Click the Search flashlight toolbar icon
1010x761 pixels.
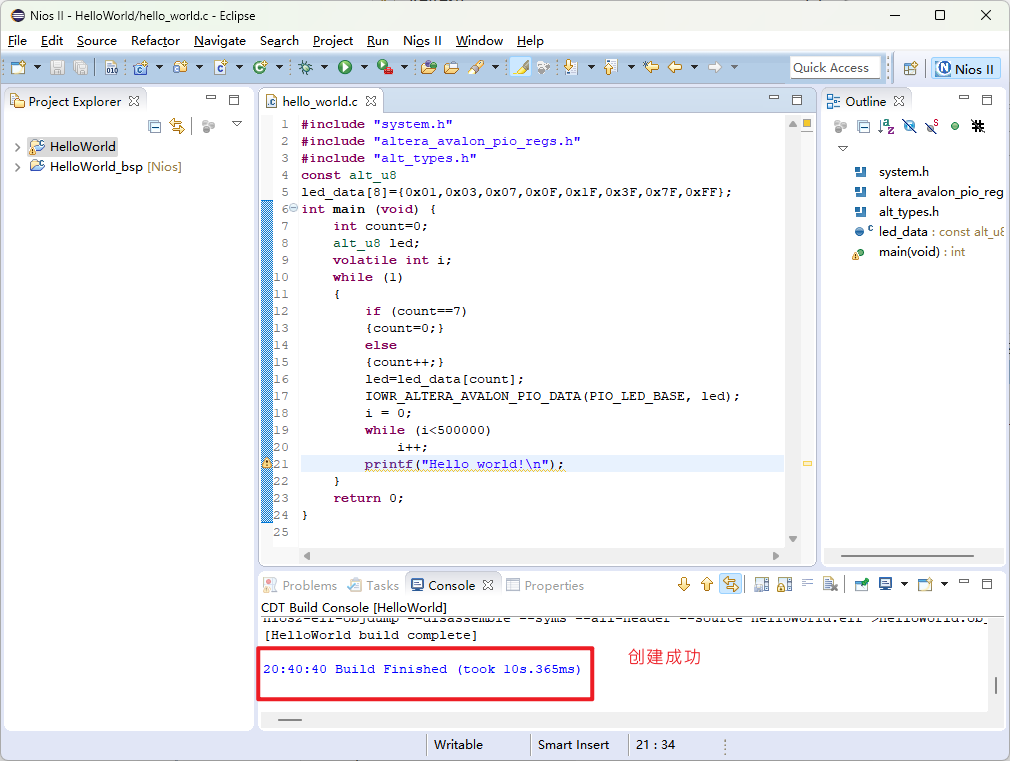point(476,67)
